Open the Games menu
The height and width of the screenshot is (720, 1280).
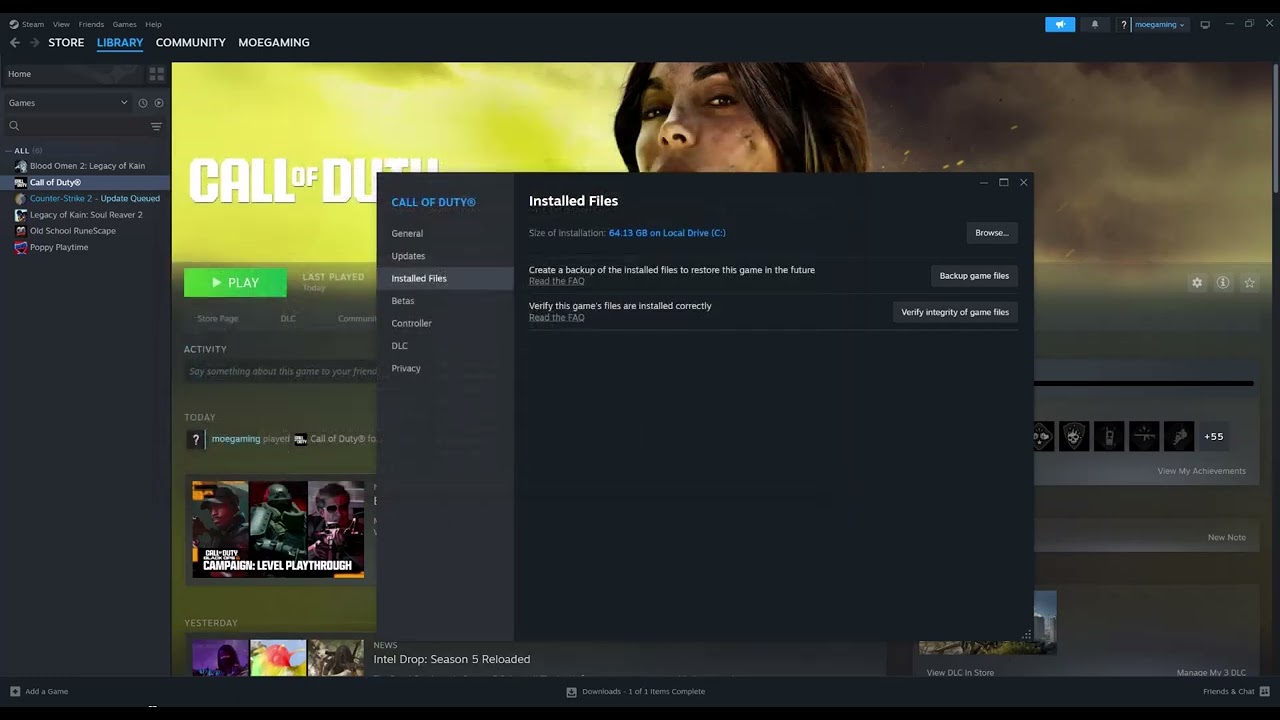pos(124,24)
